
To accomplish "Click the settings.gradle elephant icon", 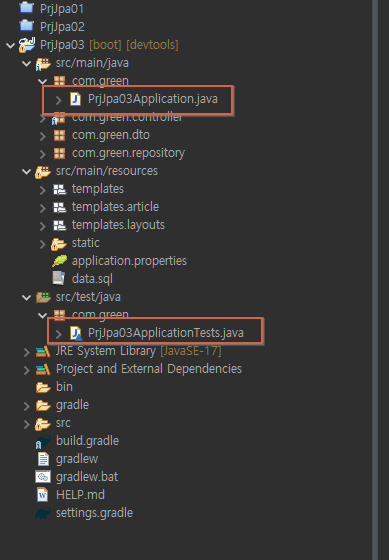I will click(x=43, y=513).
